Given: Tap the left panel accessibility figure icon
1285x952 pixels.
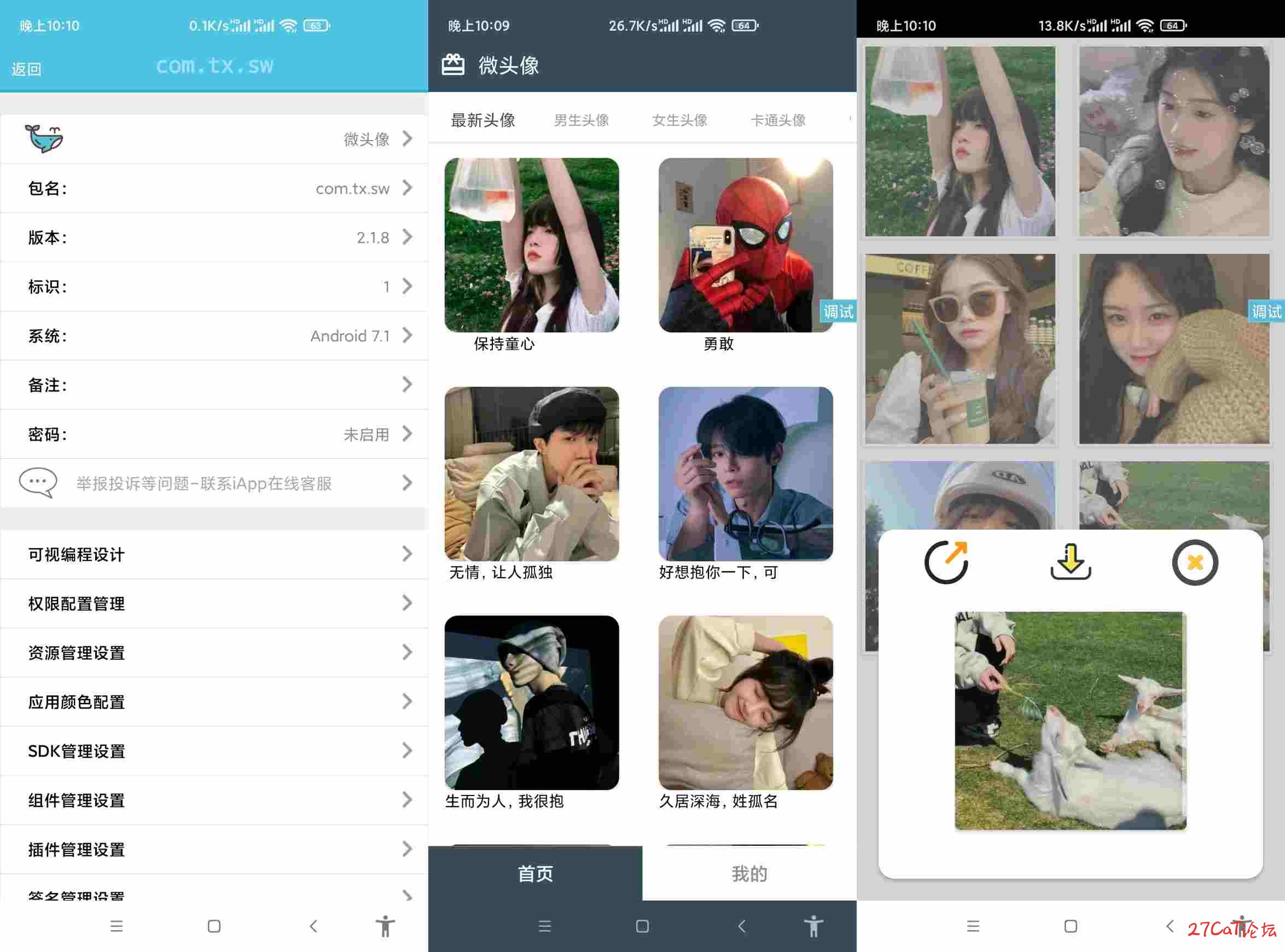Looking at the screenshot, I should coord(386,926).
